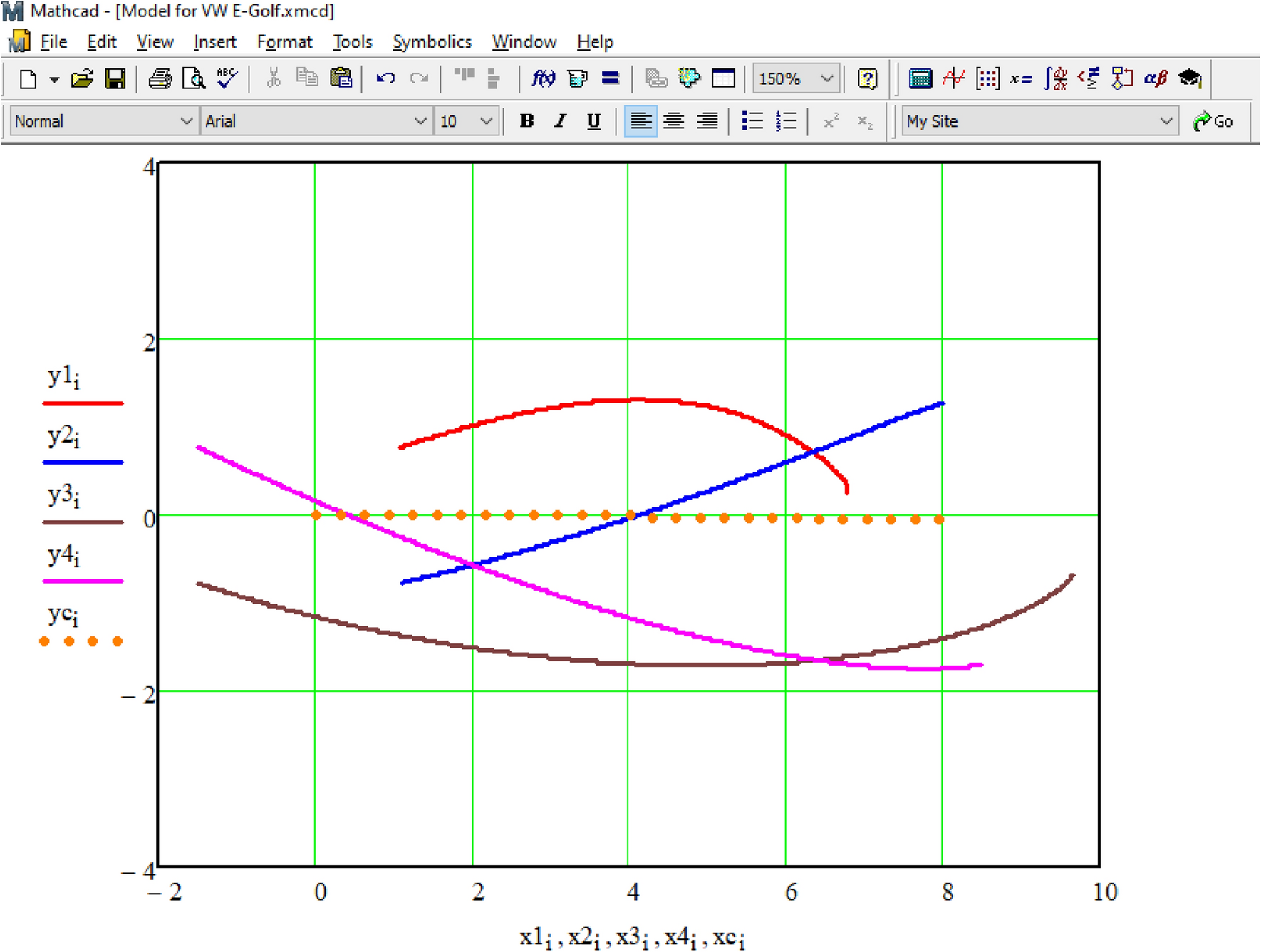Open the Matrix toolbar palette
Image resolution: width=1261 pixels, height=952 pixels.
(987, 78)
